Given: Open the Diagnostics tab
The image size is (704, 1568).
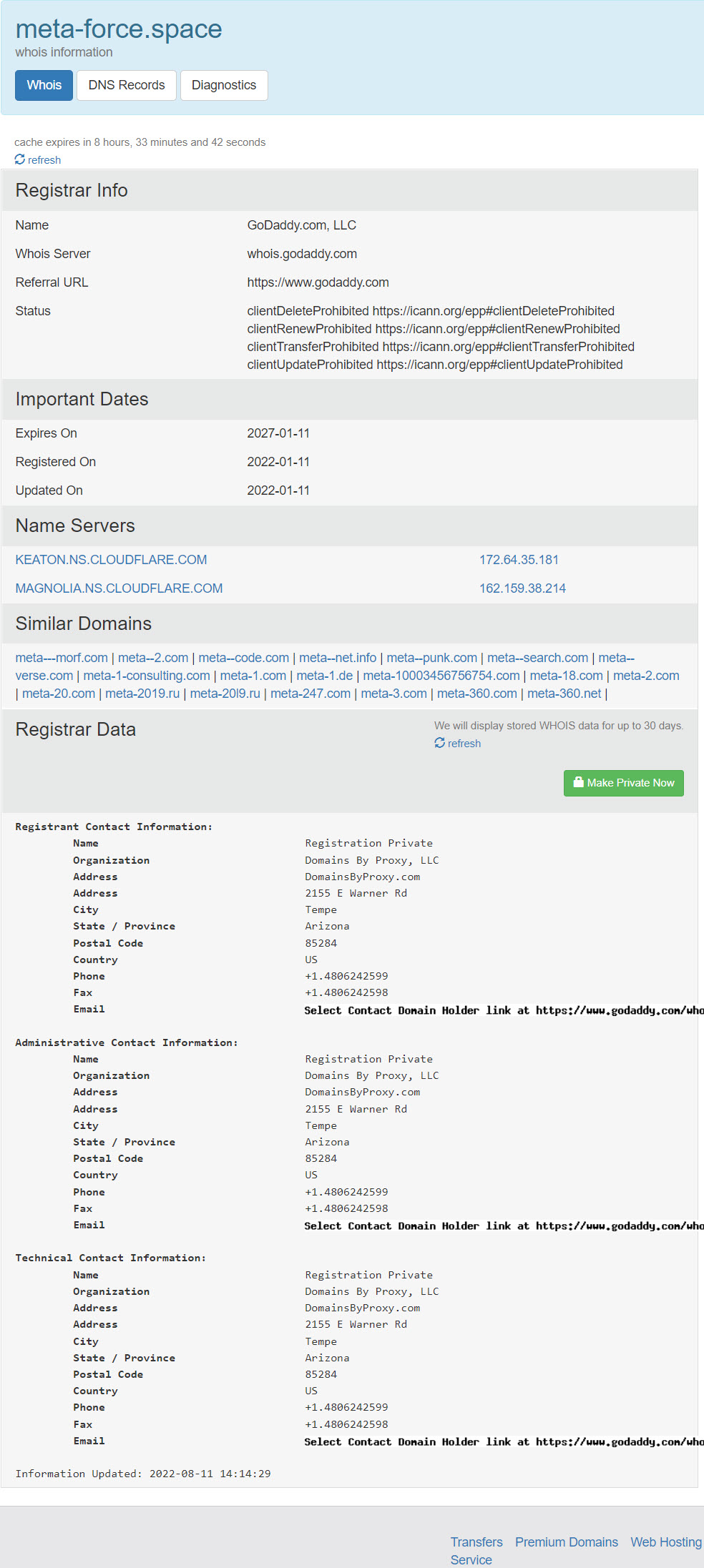Looking at the screenshot, I should [224, 85].
